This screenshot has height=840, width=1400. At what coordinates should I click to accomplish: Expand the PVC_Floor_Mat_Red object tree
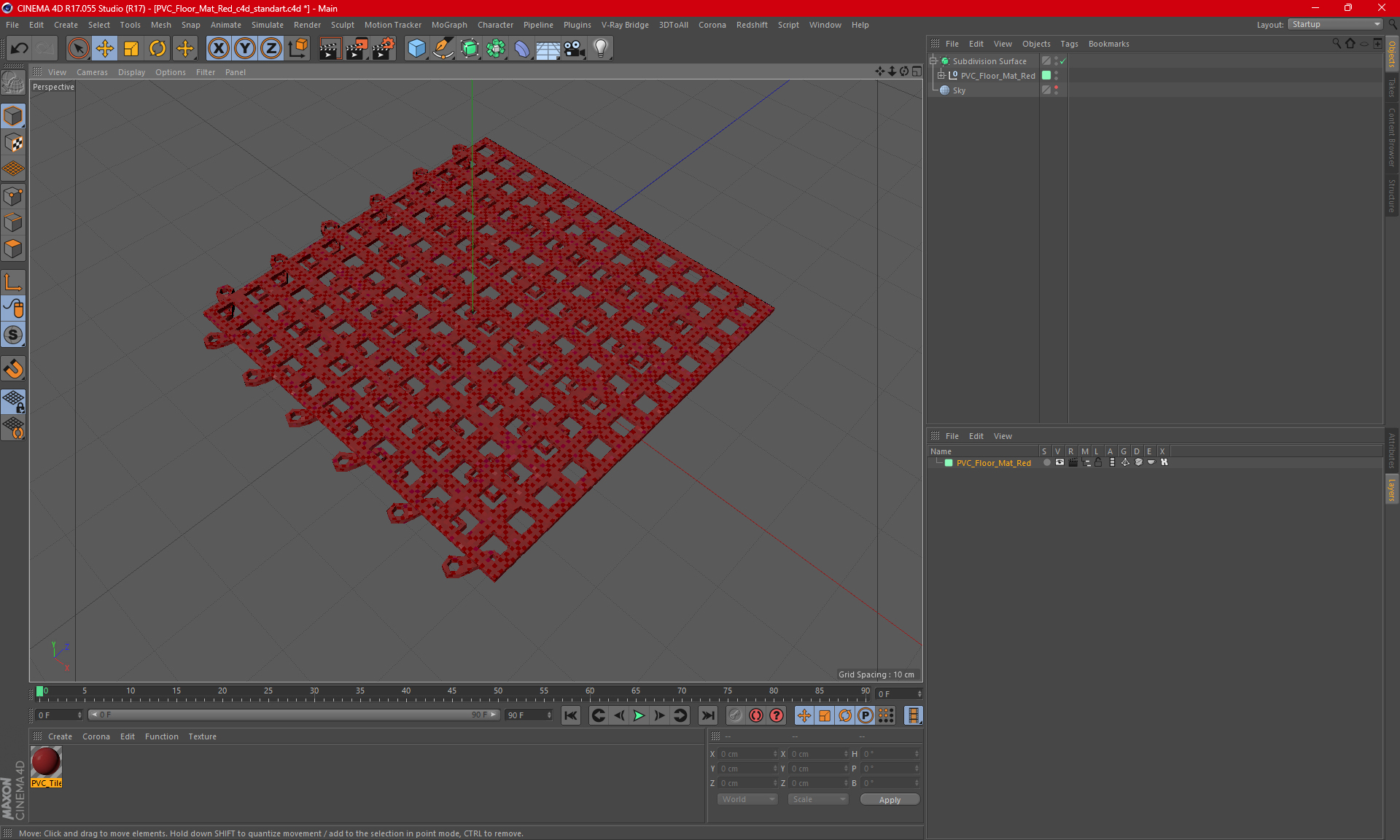click(941, 75)
